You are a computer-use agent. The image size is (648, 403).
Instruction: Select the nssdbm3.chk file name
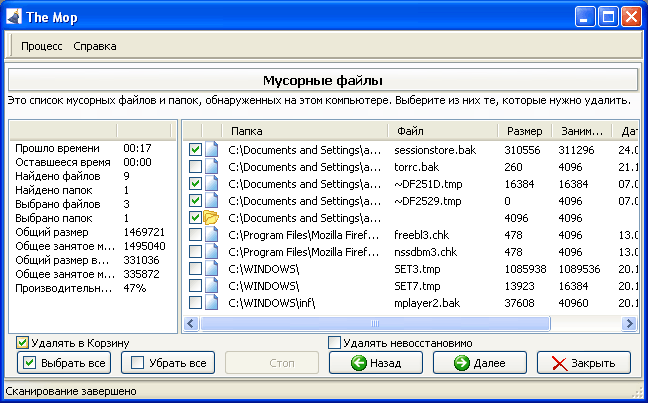pyautogui.click(x=425, y=252)
